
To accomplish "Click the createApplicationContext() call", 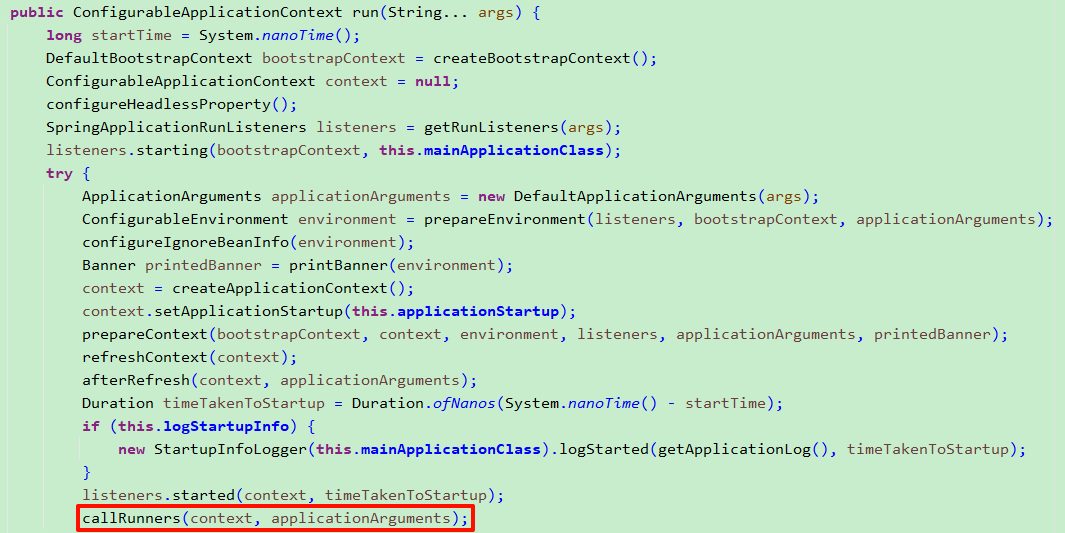I will point(289,289).
